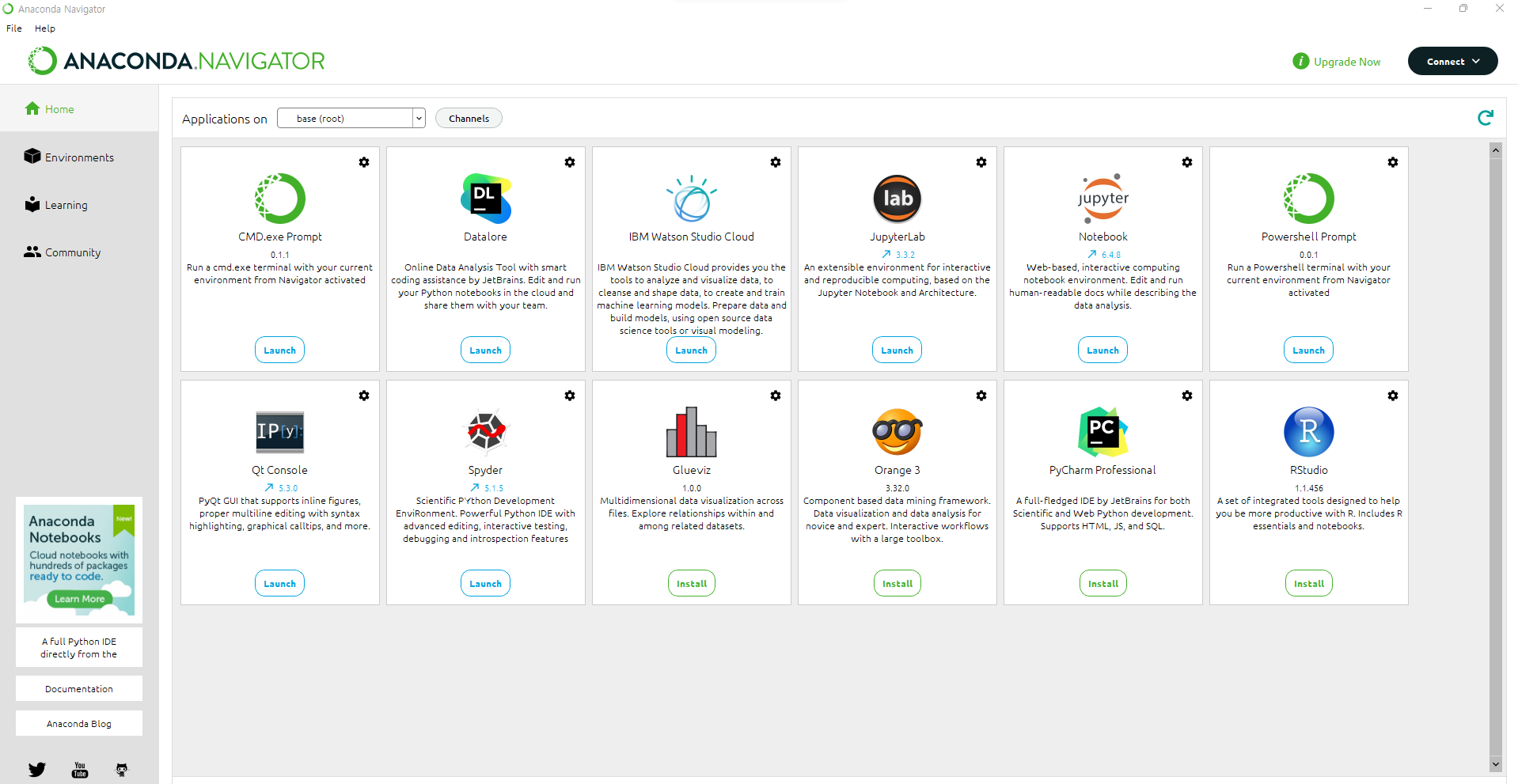Launch Datalore

pos(486,350)
